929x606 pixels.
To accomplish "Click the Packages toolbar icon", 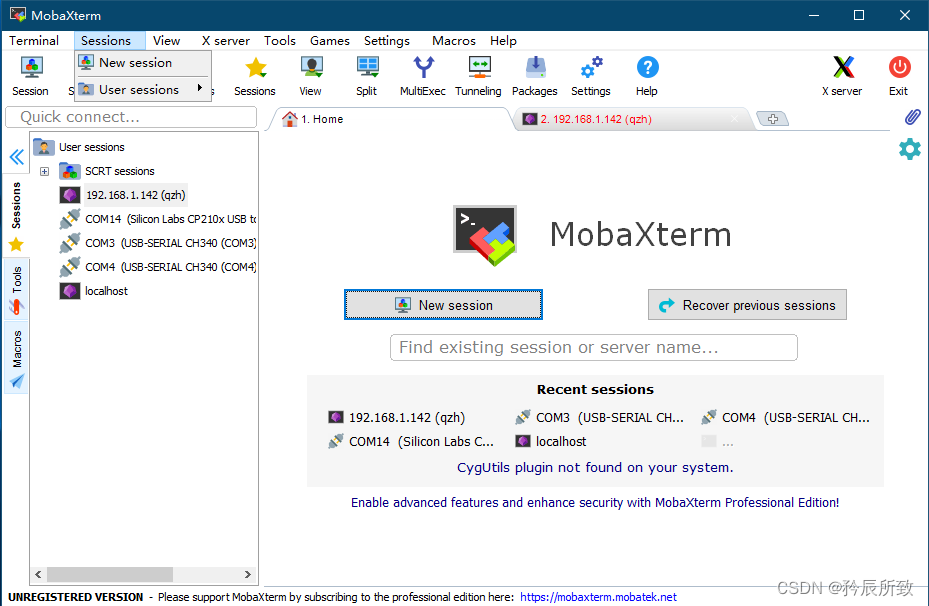I will 534,76.
